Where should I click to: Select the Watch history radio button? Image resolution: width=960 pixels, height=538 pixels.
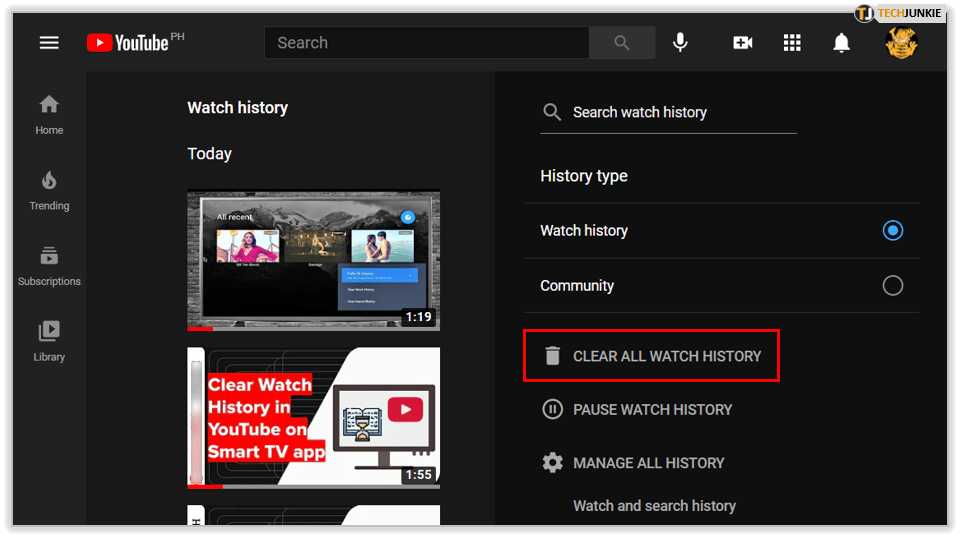pos(892,231)
